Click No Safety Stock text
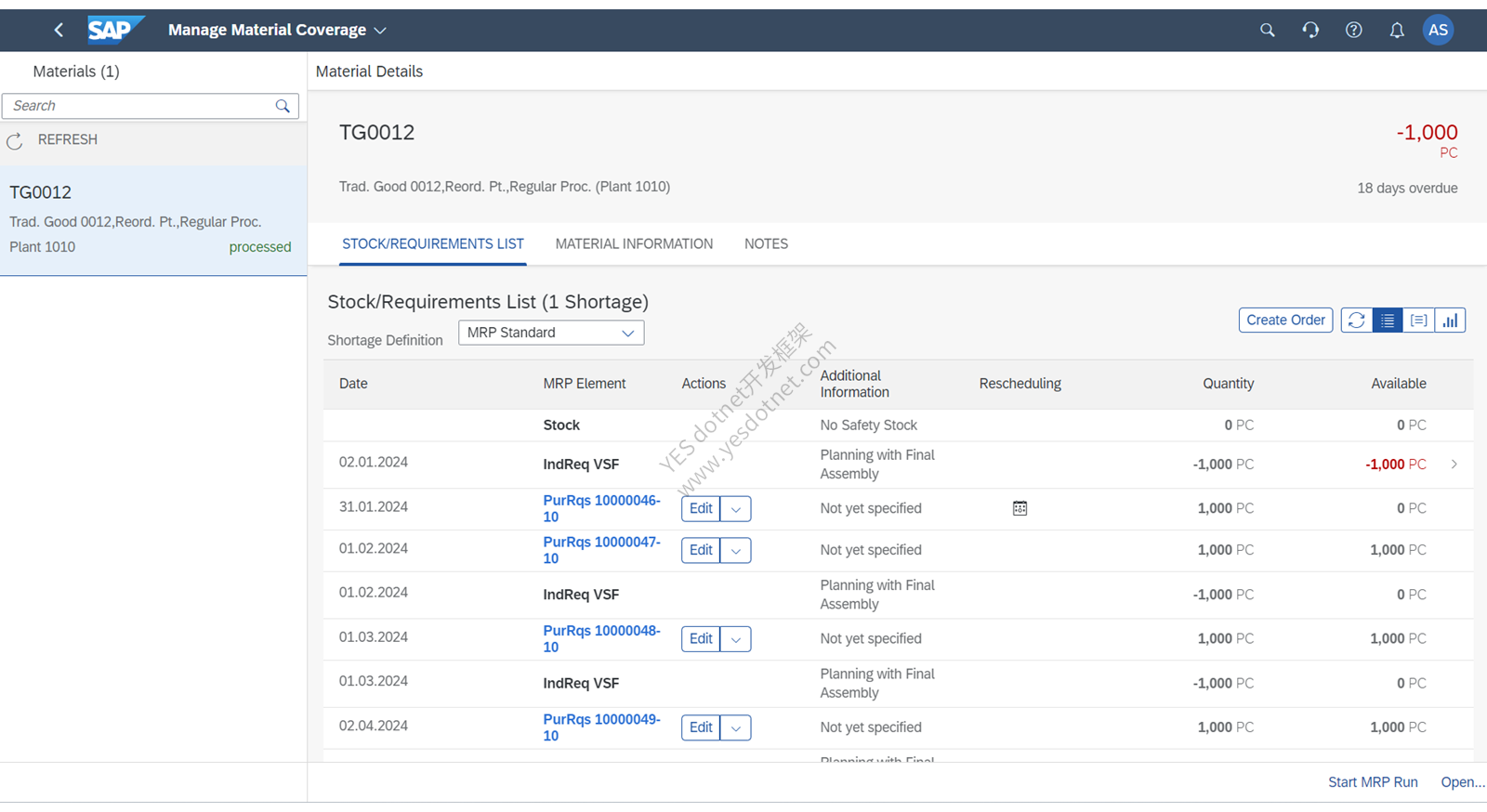 pyautogui.click(x=868, y=426)
